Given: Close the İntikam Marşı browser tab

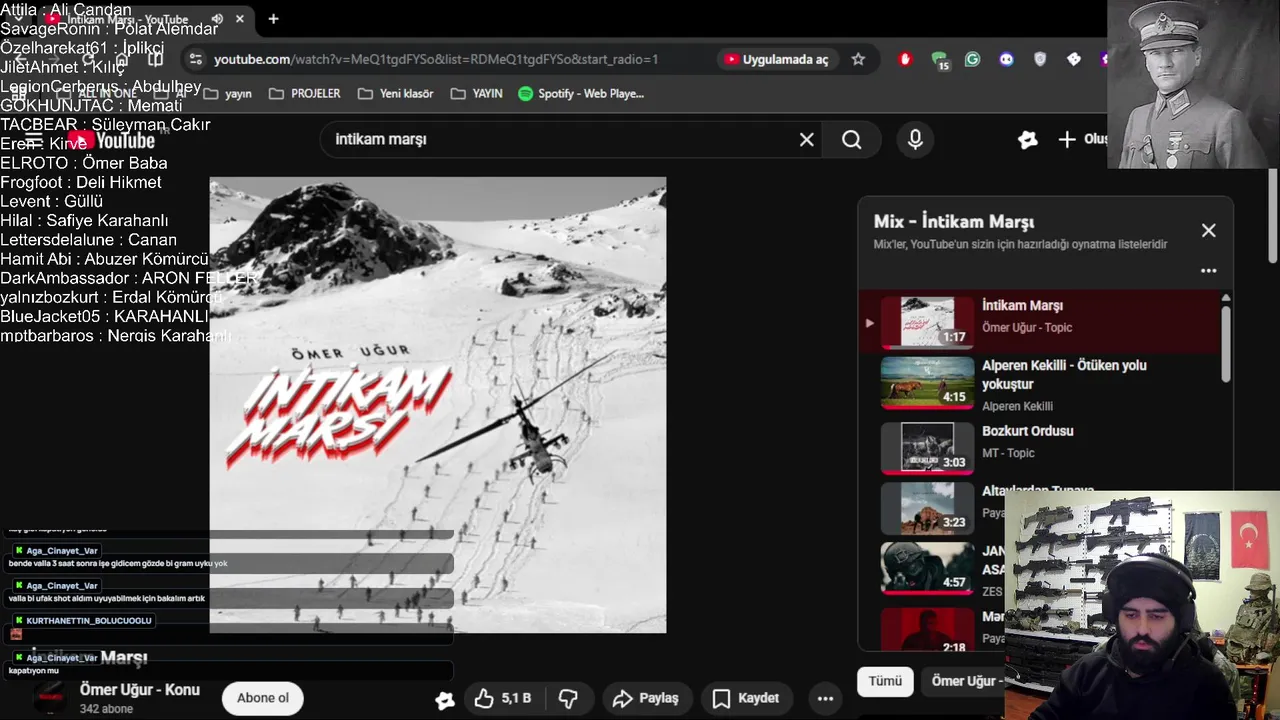Looking at the screenshot, I should pos(240,18).
